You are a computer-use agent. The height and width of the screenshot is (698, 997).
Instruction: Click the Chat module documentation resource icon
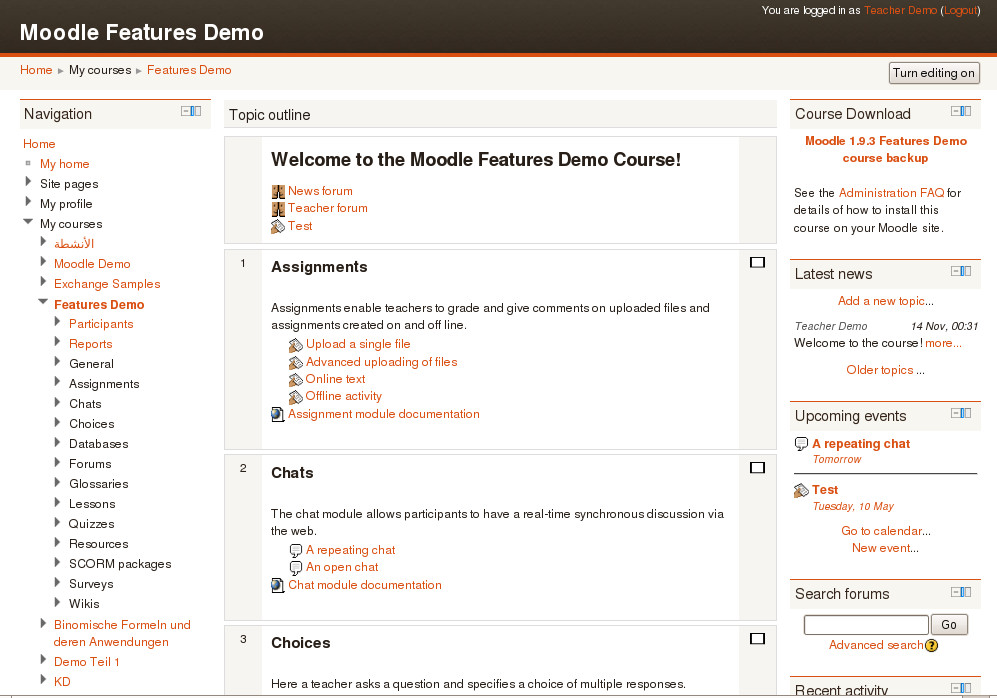point(278,585)
